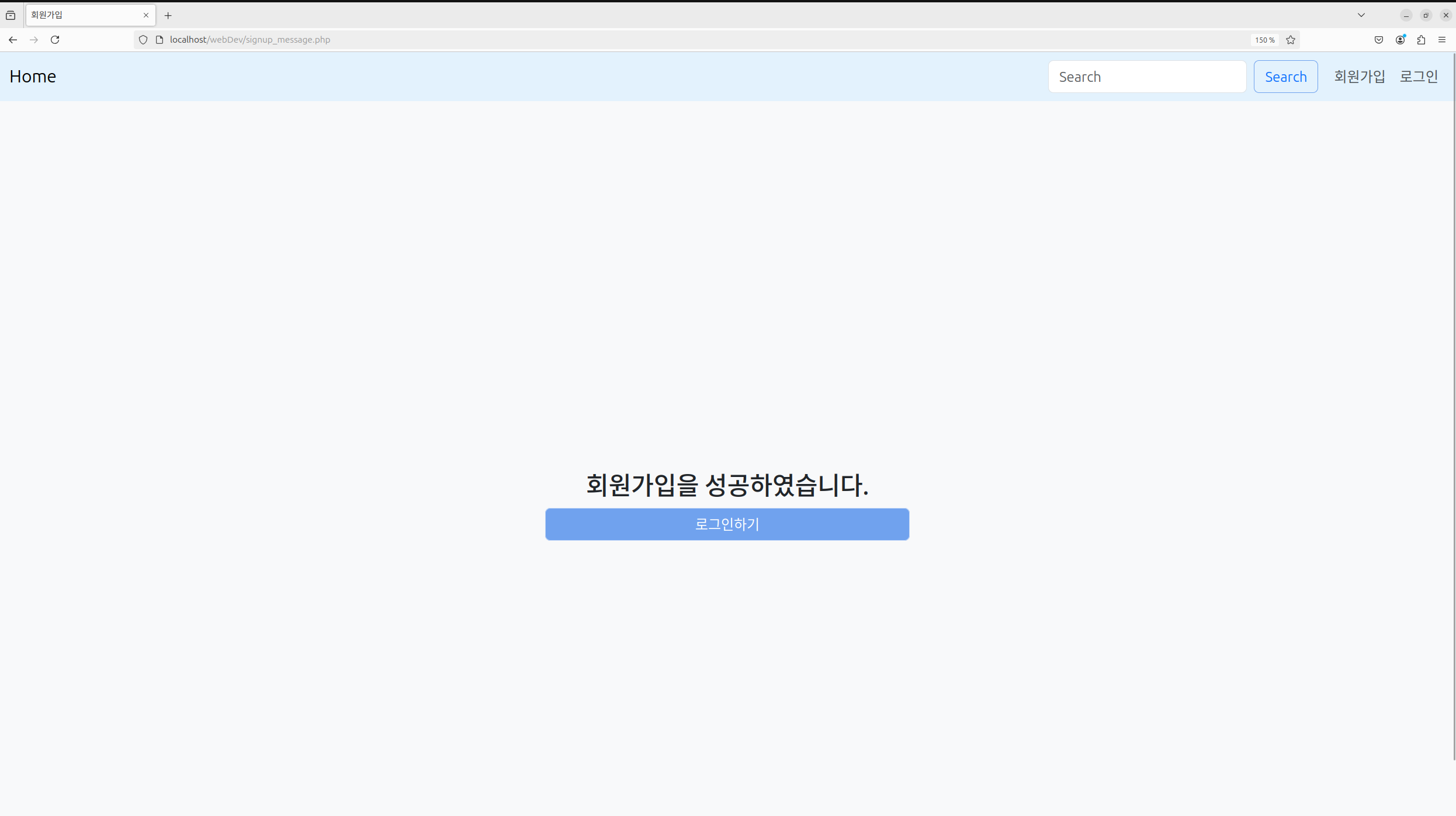The image size is (1456, 816).
Task: Open the tracking protection shield icon
Action: pyautogui.click(x=143, y=39)
